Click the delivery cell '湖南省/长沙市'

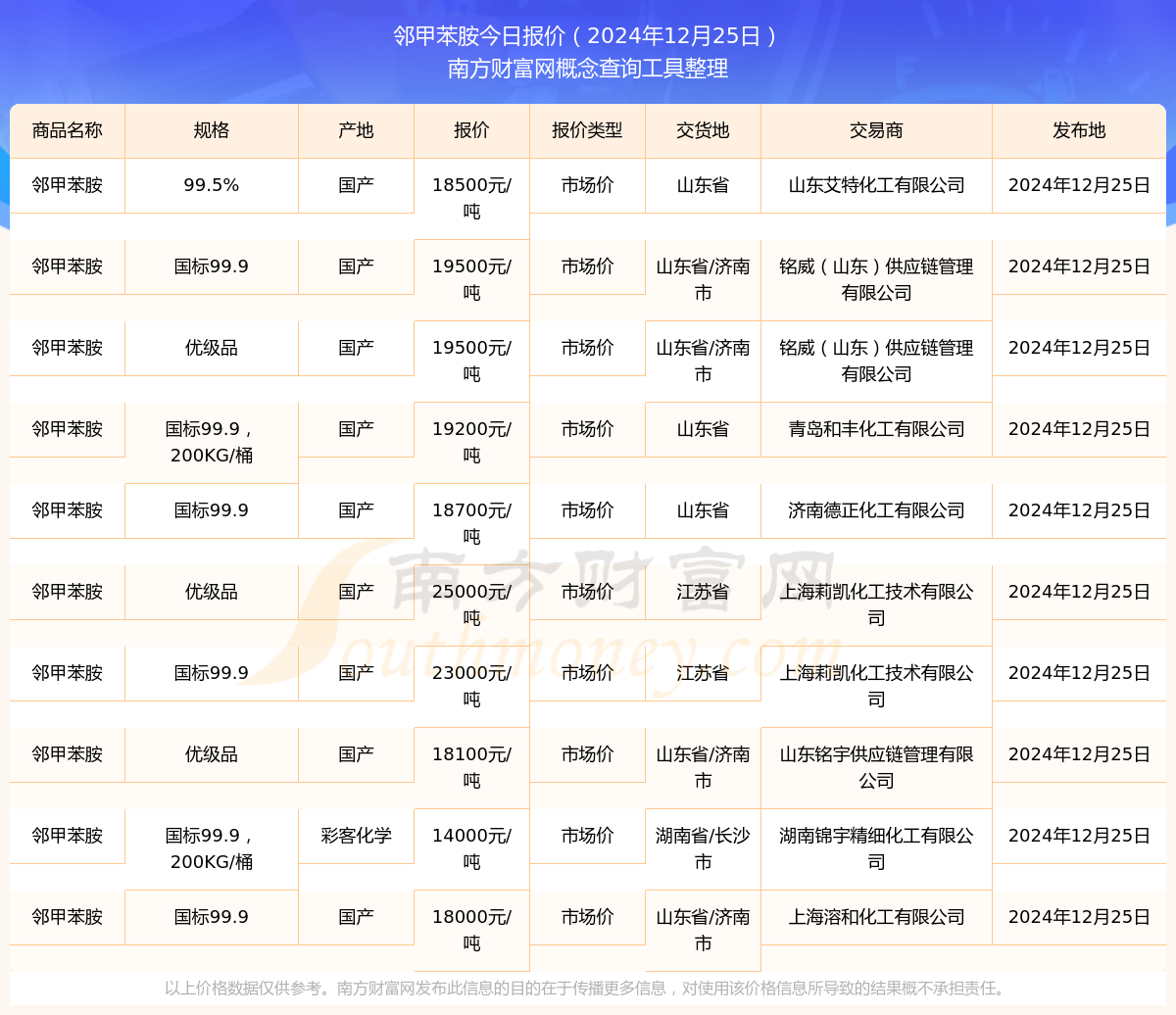(703, 849)
